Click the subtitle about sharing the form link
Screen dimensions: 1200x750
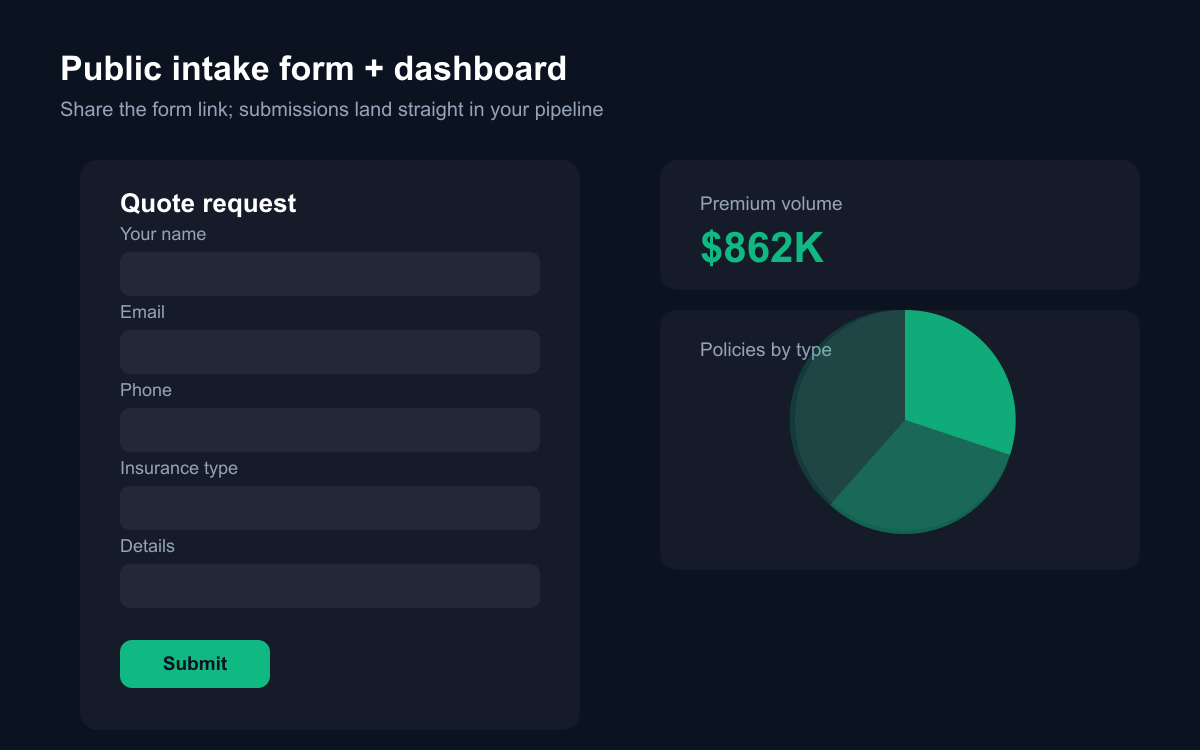(332, 109)
